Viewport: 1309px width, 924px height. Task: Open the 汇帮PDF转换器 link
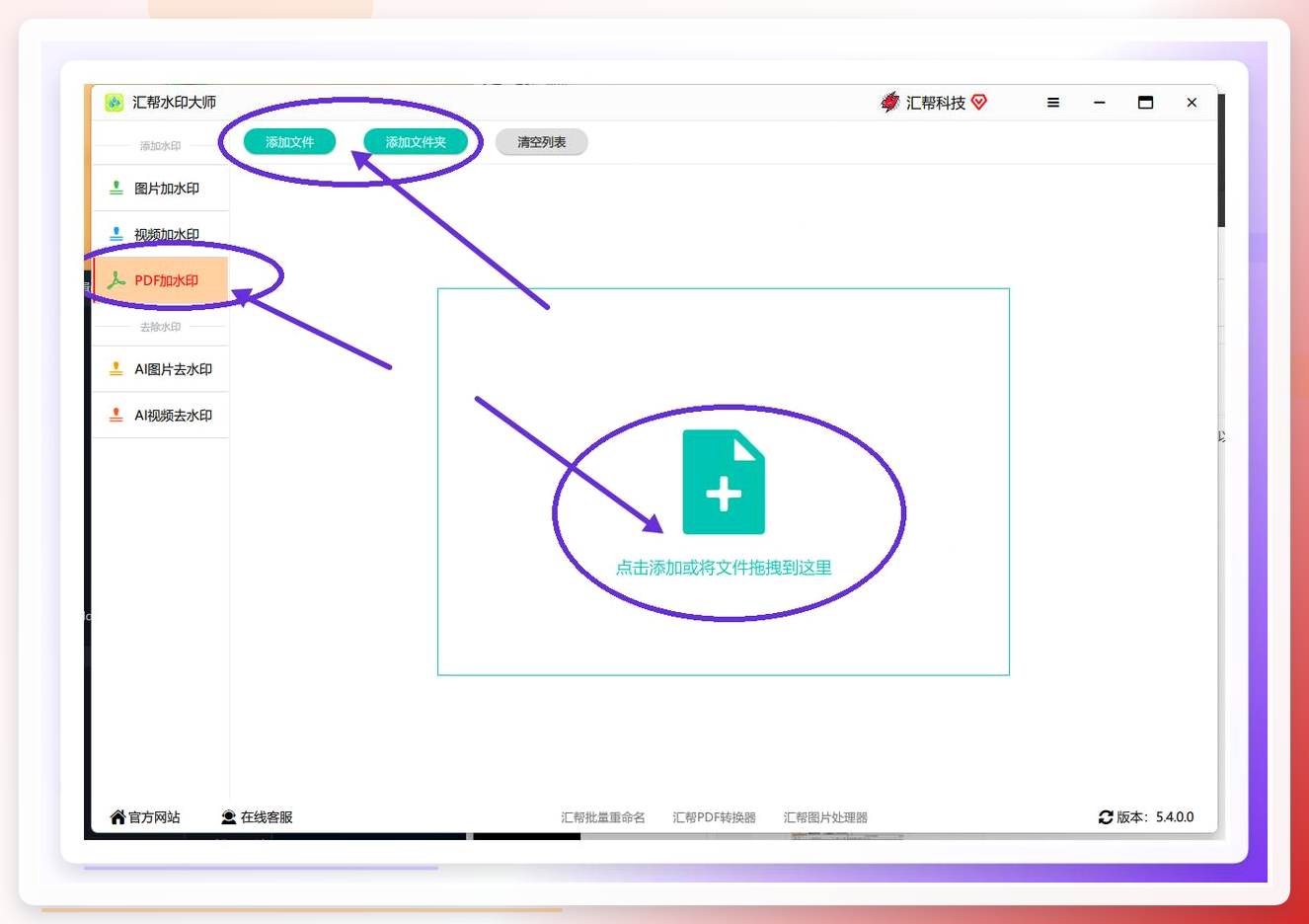715,817
